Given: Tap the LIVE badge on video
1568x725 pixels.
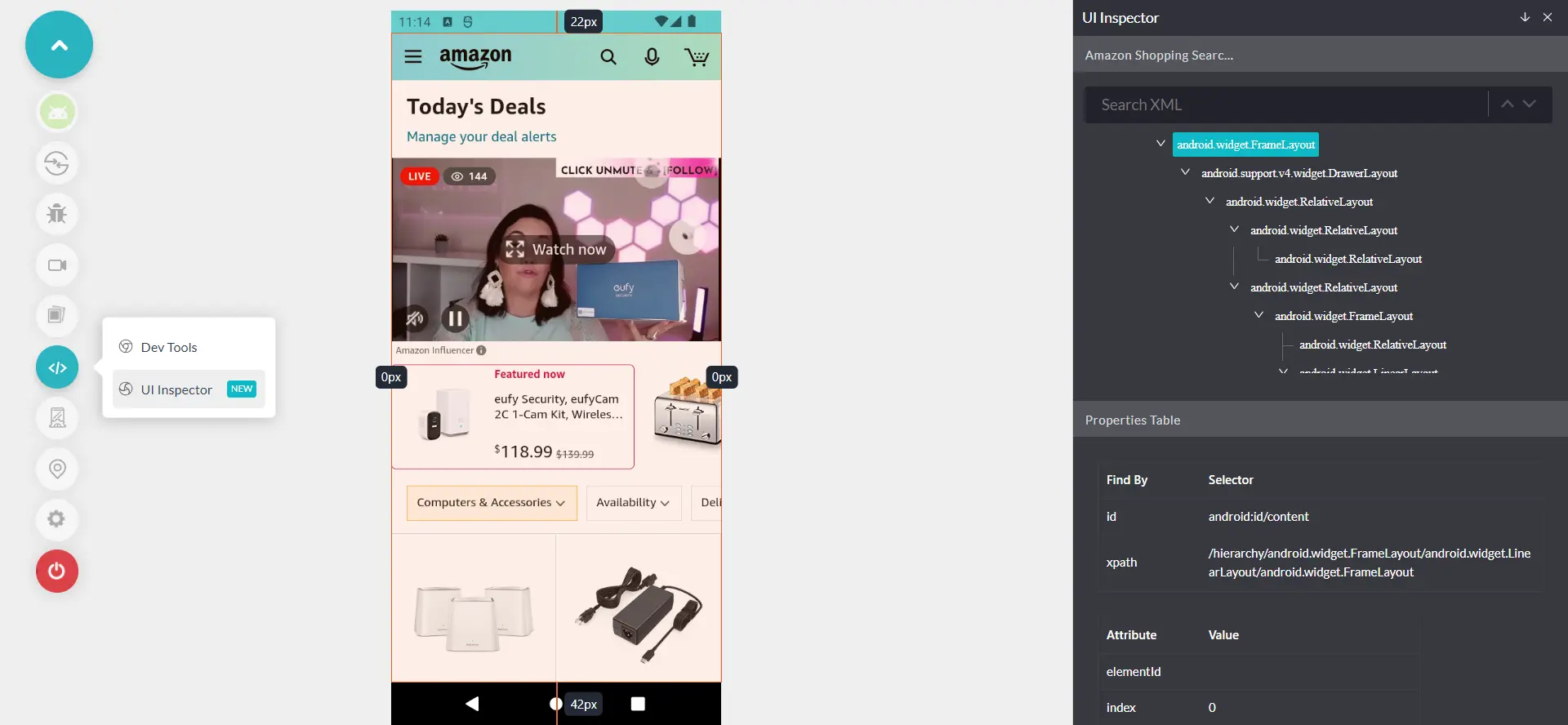Looking at the screenshot, I should [419, 176].
